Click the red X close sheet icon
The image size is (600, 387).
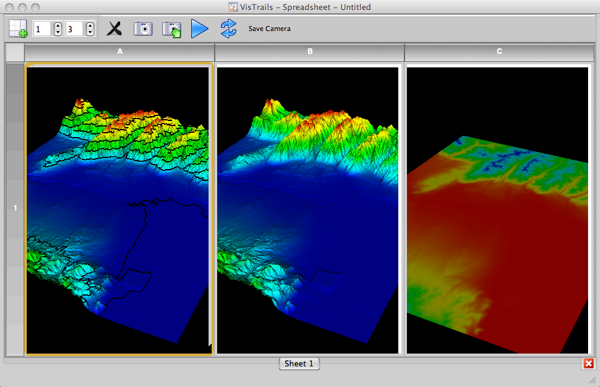(x=589, y=364)
